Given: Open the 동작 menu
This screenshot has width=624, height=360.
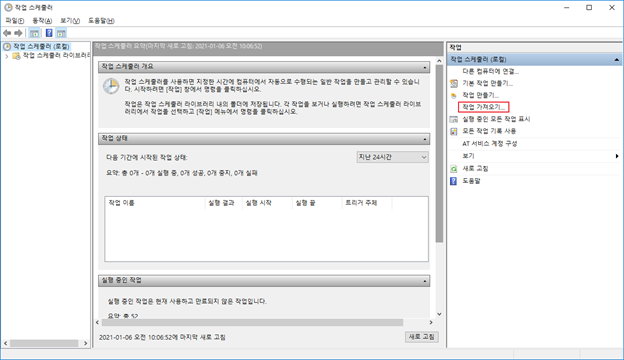Looking at the screenshot, I should click(42, 21).
